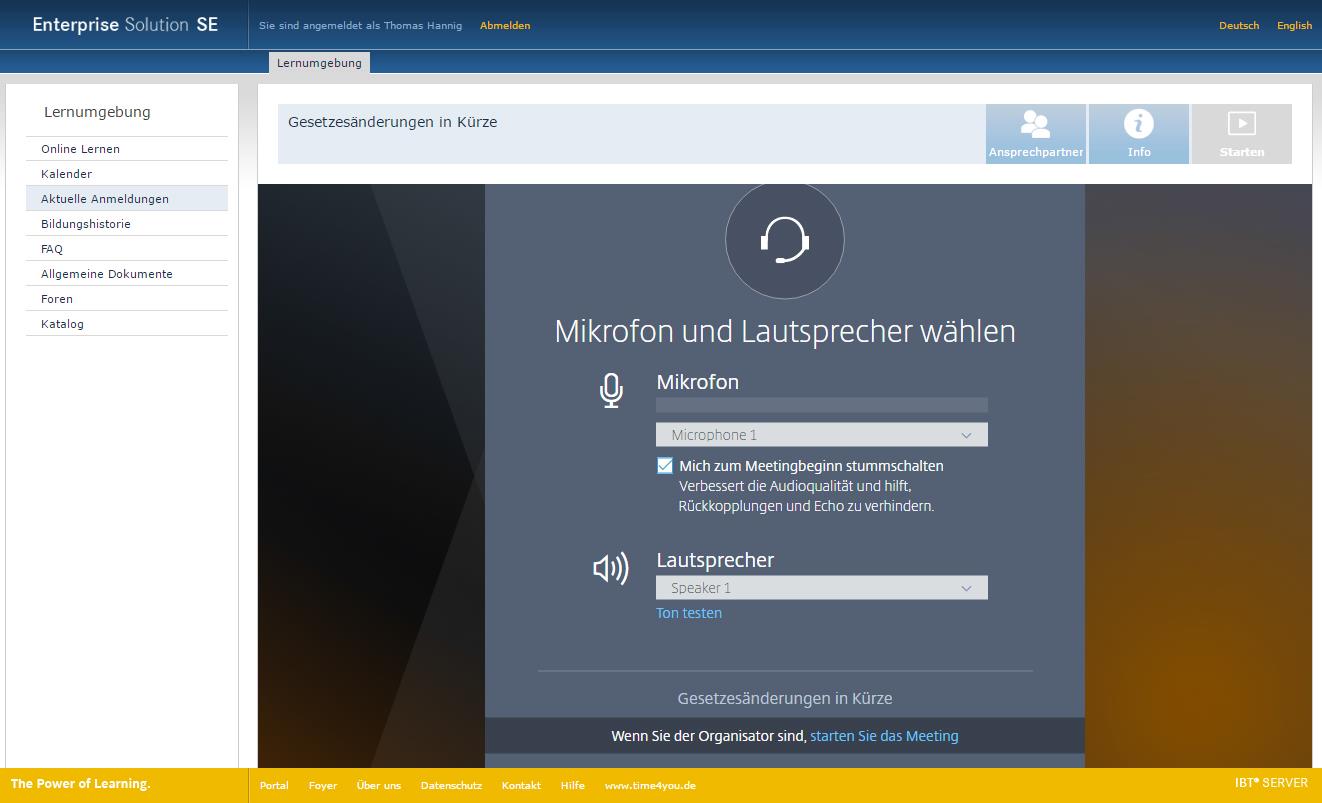Open Allgemeine Dokumente in sidebar
The width and height of the screenshot is (1322, 803).
pyautogui.click(x=127, y=274)
